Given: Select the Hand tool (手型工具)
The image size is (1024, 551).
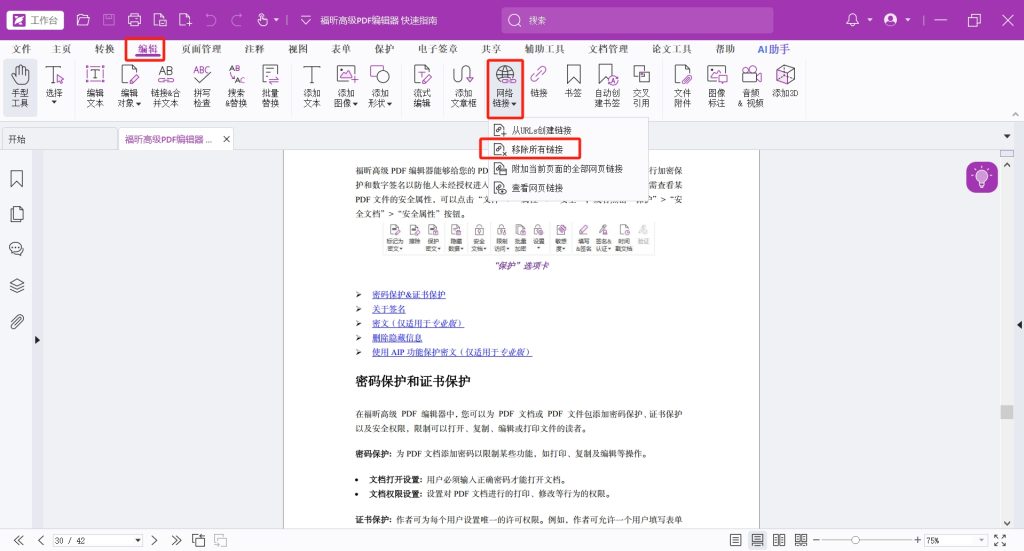Looking at the screenshot, I should click(20, 85).
